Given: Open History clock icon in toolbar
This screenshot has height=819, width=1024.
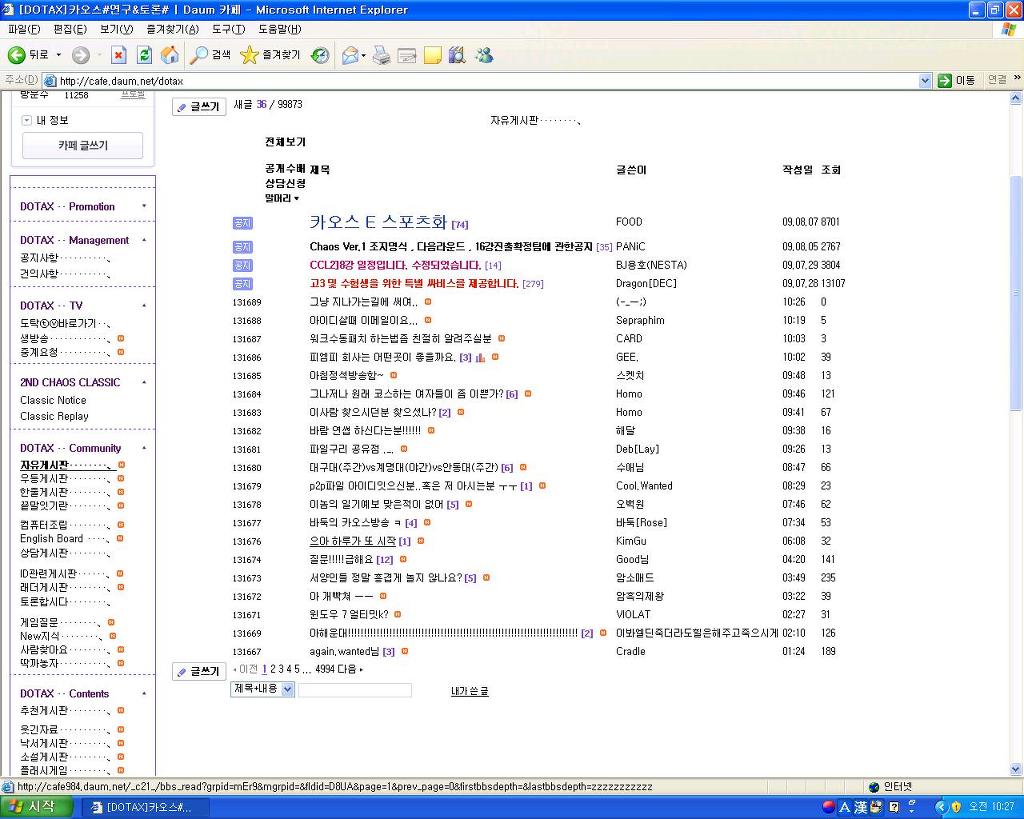Looking at the screenshot, I should (x=320, y=56).
